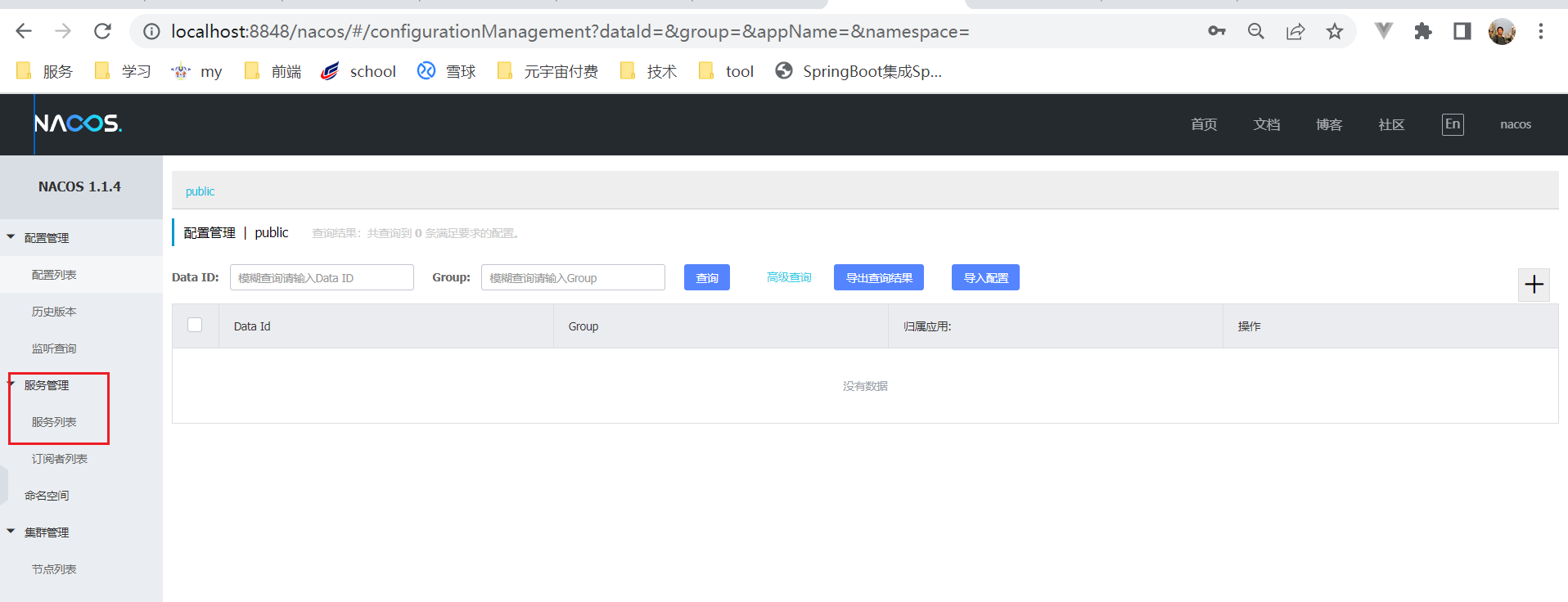Open 服务列表 in the sidebar
This screenshot has height=602, width=1568.
pos(54,422)
